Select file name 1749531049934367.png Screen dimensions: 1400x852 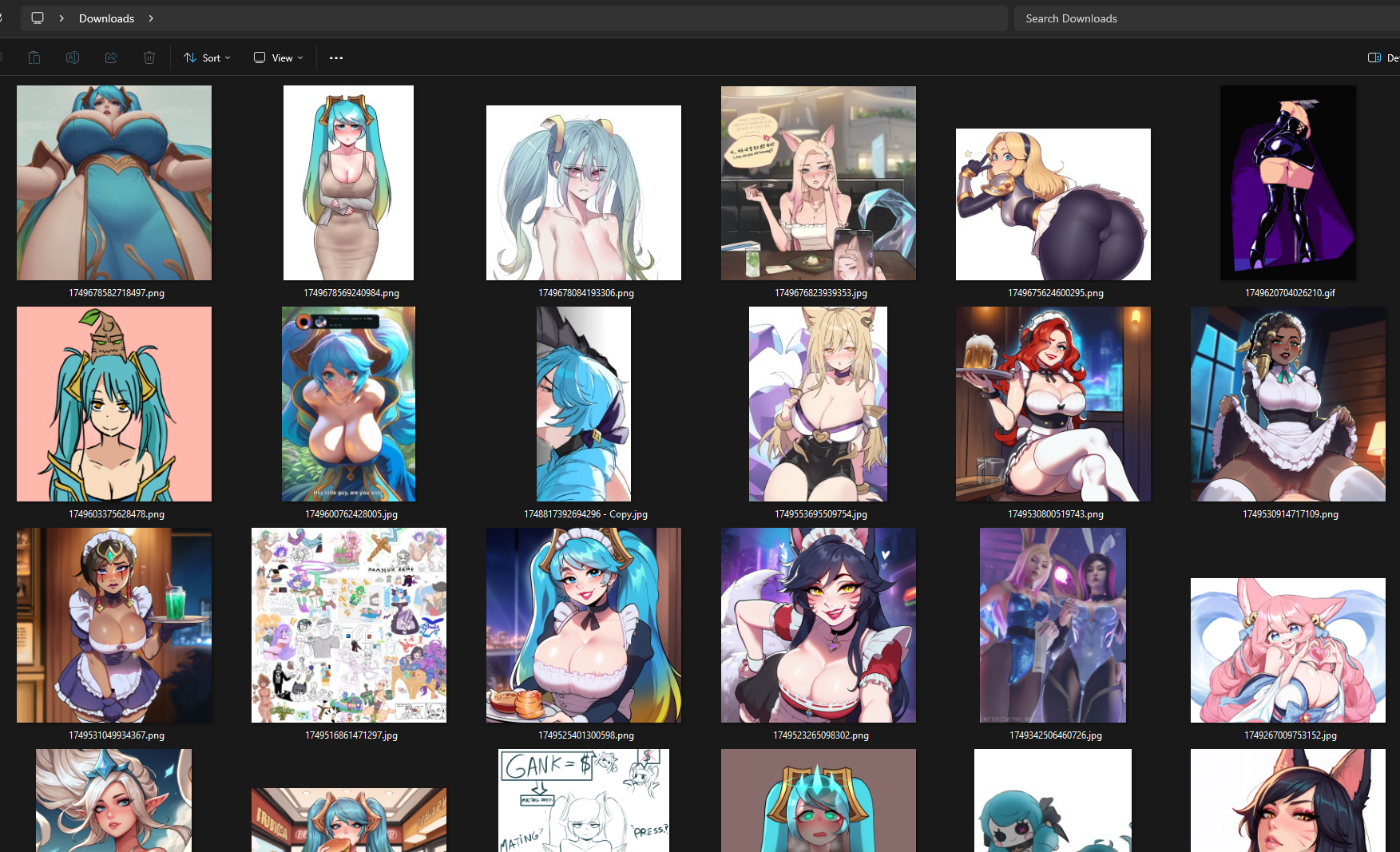pos(117,735)
